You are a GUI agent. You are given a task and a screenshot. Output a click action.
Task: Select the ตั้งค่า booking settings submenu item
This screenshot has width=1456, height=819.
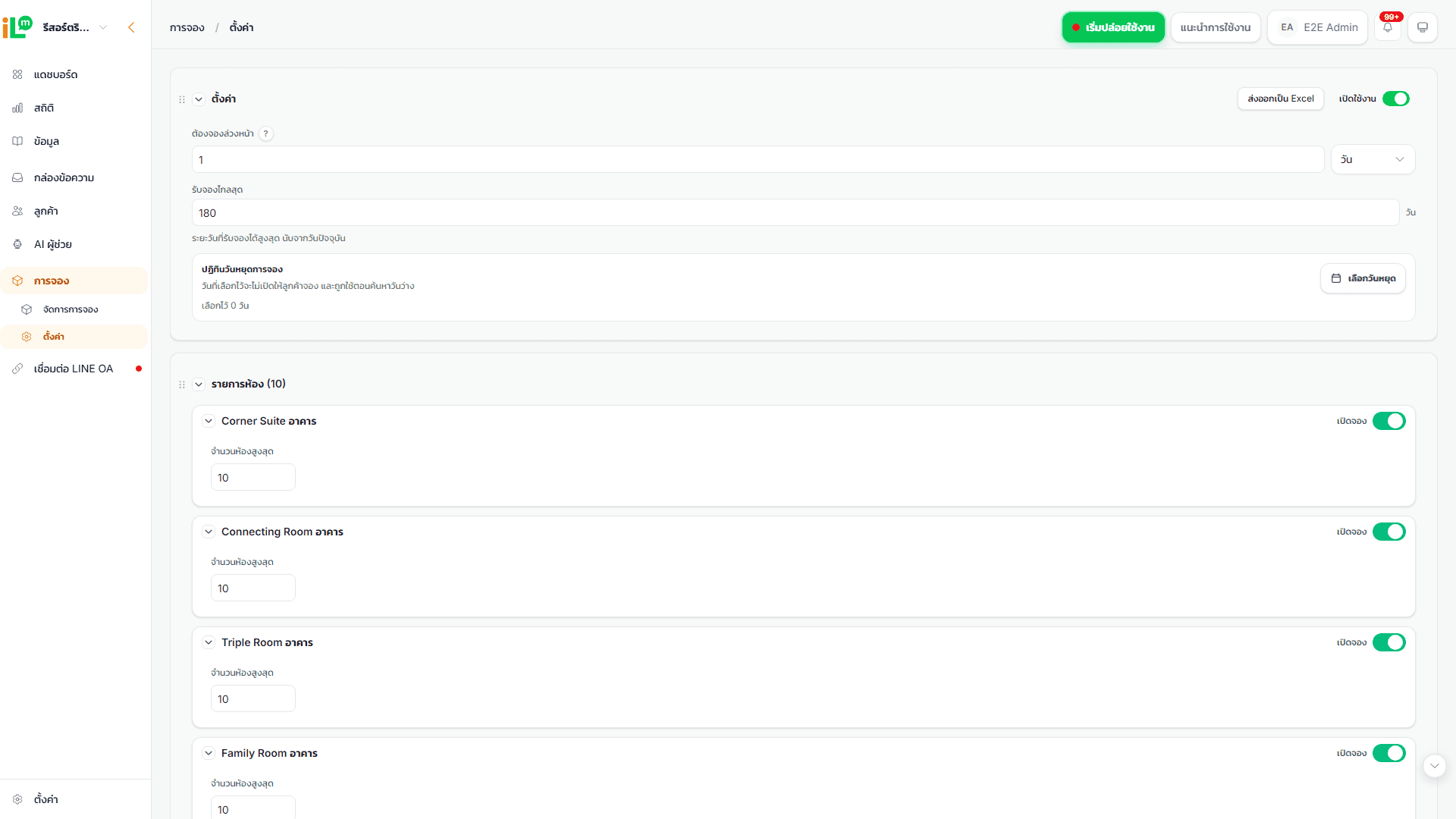click(74, 337)
